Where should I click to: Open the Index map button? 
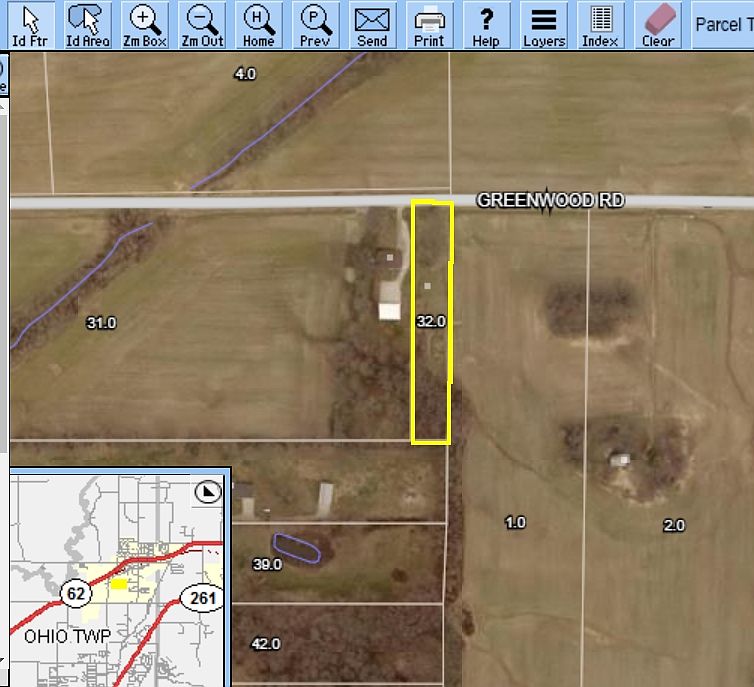(600, 25)
